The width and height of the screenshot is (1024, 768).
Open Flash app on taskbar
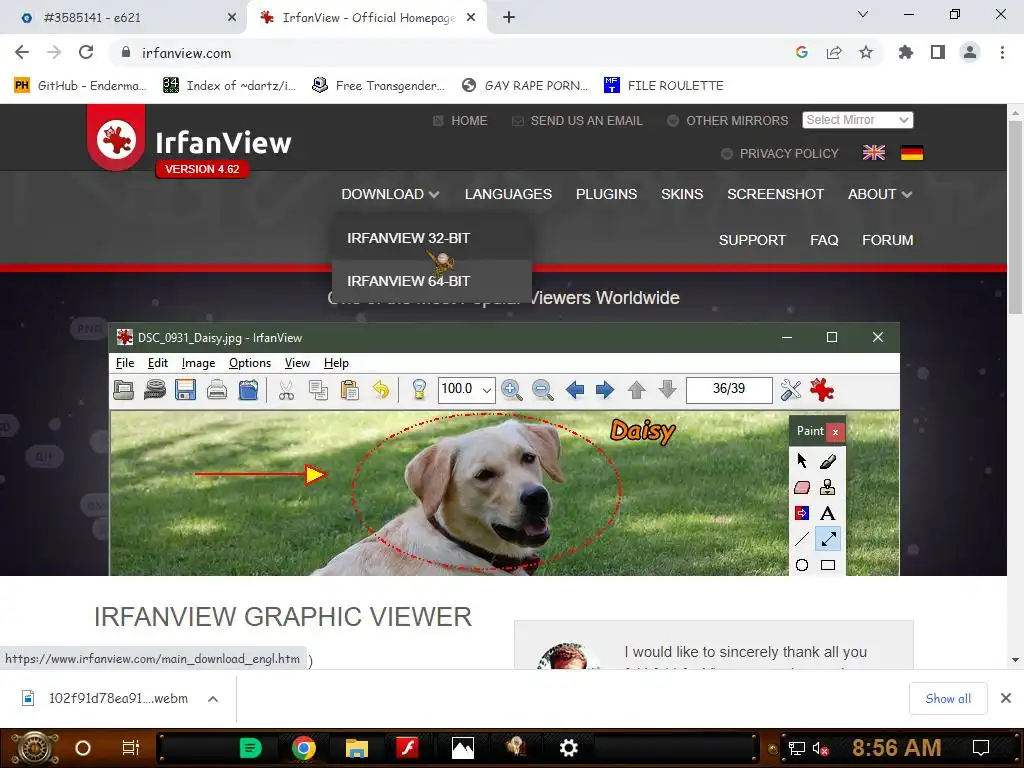coord(408,748)
